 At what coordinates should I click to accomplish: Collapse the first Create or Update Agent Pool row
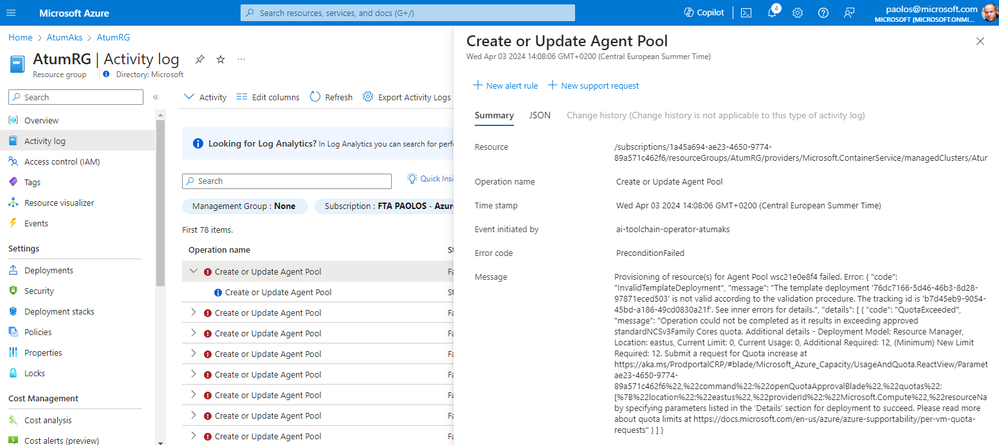click(x=194, y=272)
